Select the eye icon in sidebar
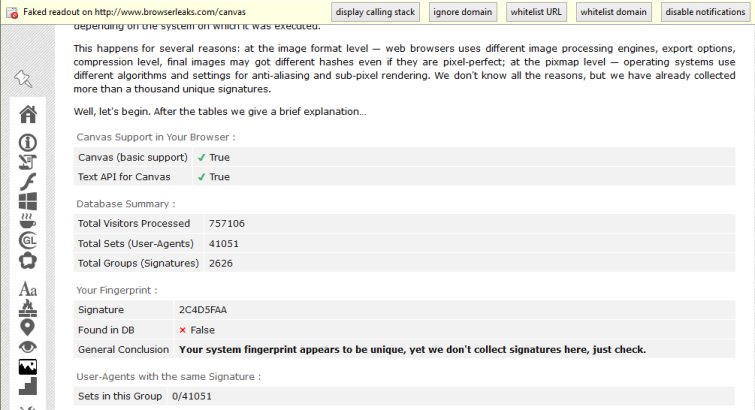755x410 pixels. pyautogui.click(x=28, y=347)
